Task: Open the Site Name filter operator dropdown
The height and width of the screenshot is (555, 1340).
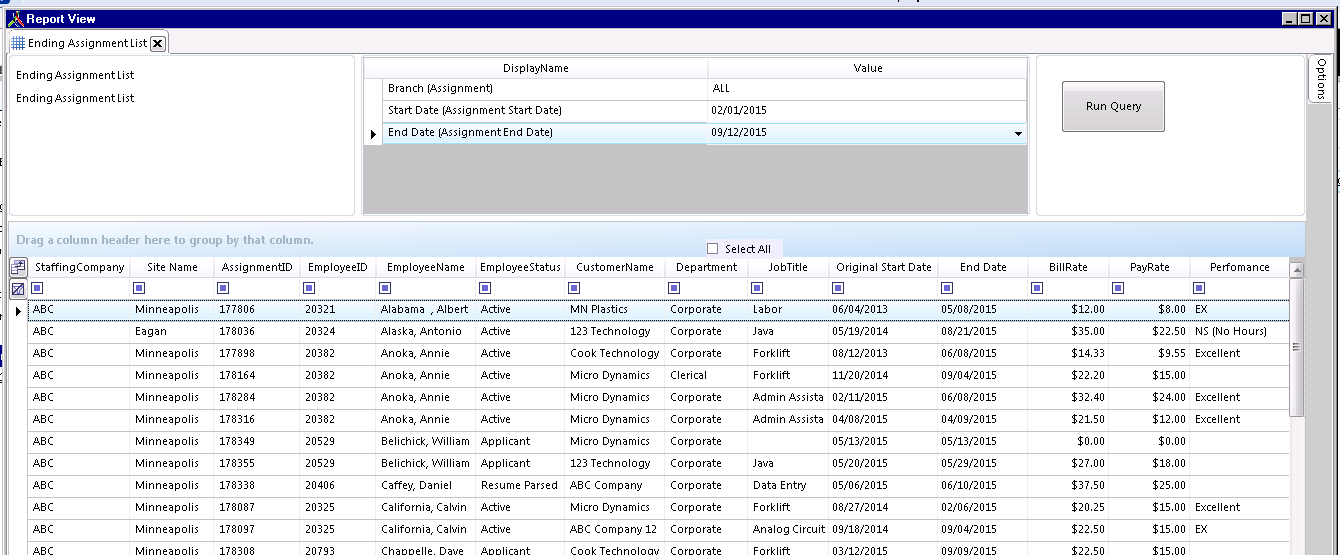Action: click(x=141, y=289)
